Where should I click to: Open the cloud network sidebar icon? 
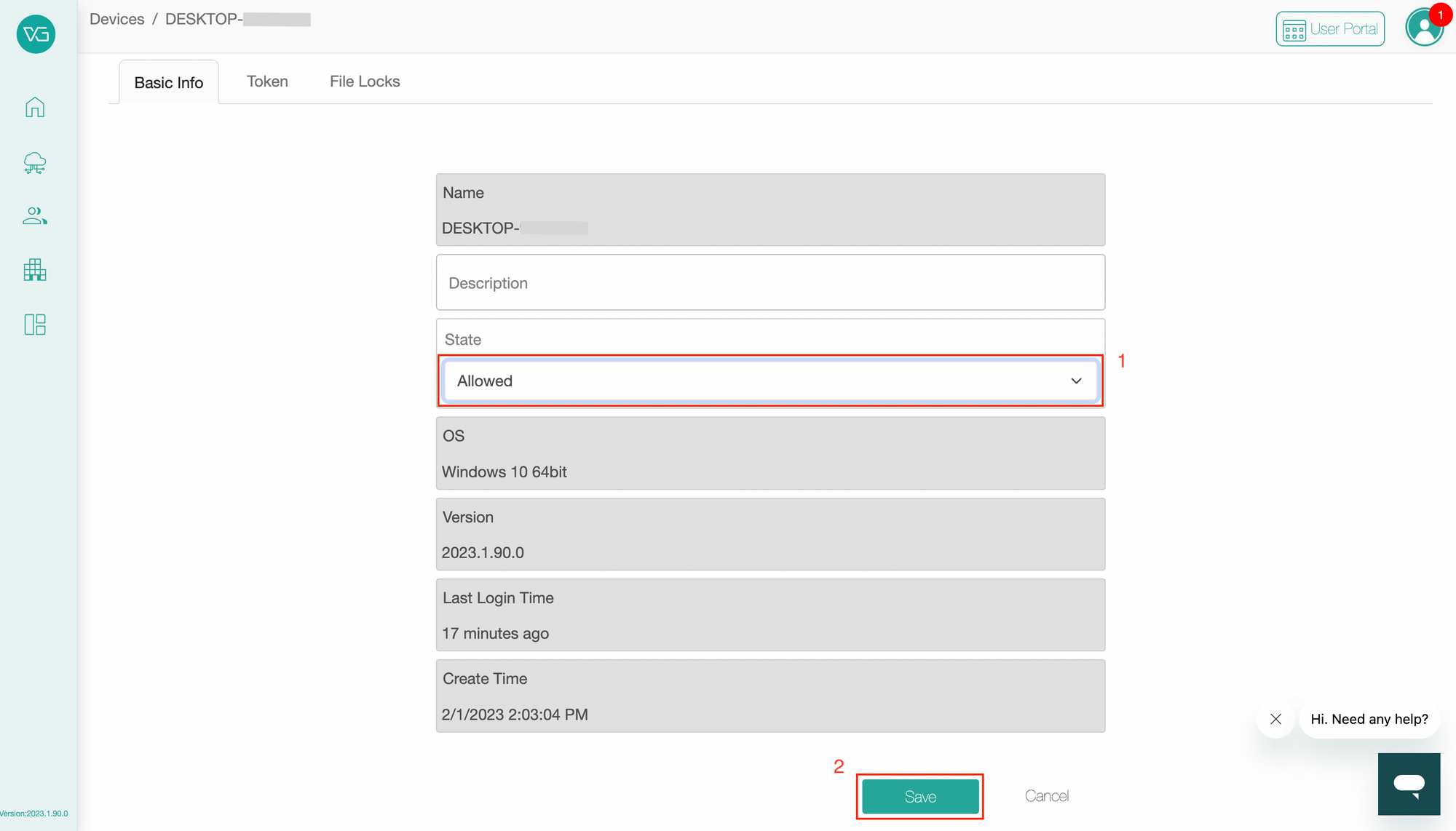35,162
